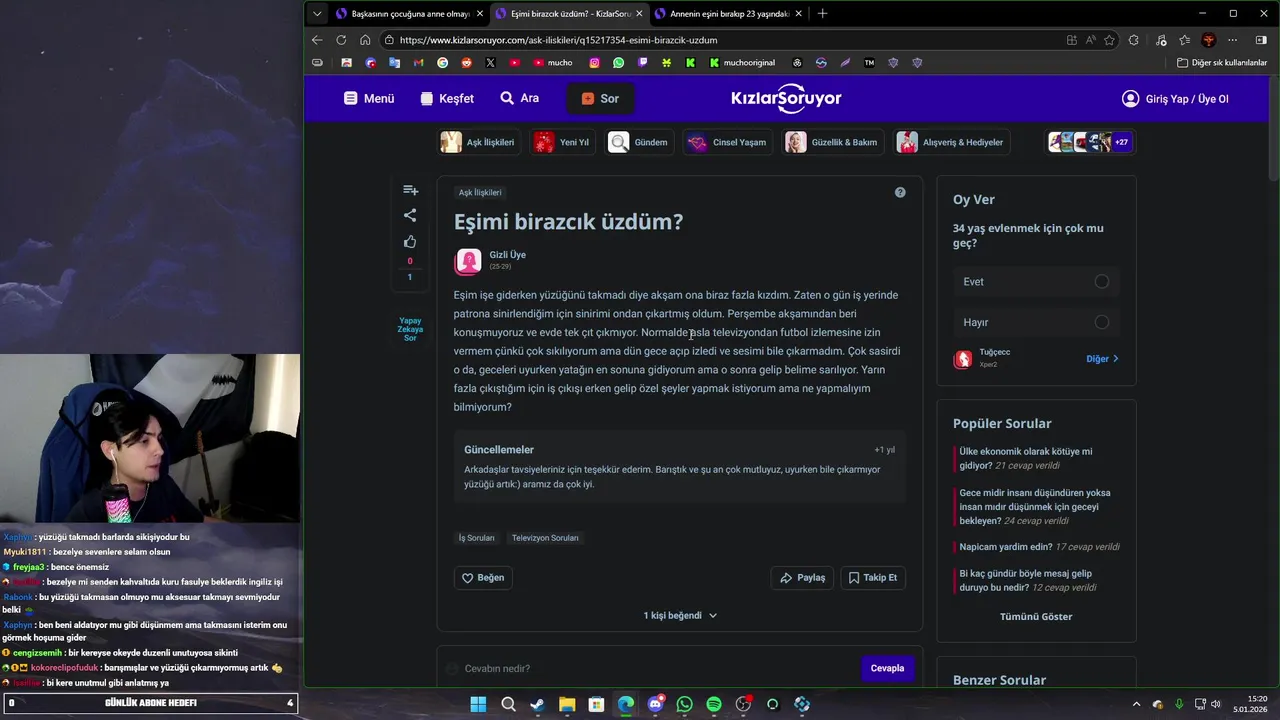
Task: Open Alışveriş & Hediyeler category
Action: click(x=950, y=142)
